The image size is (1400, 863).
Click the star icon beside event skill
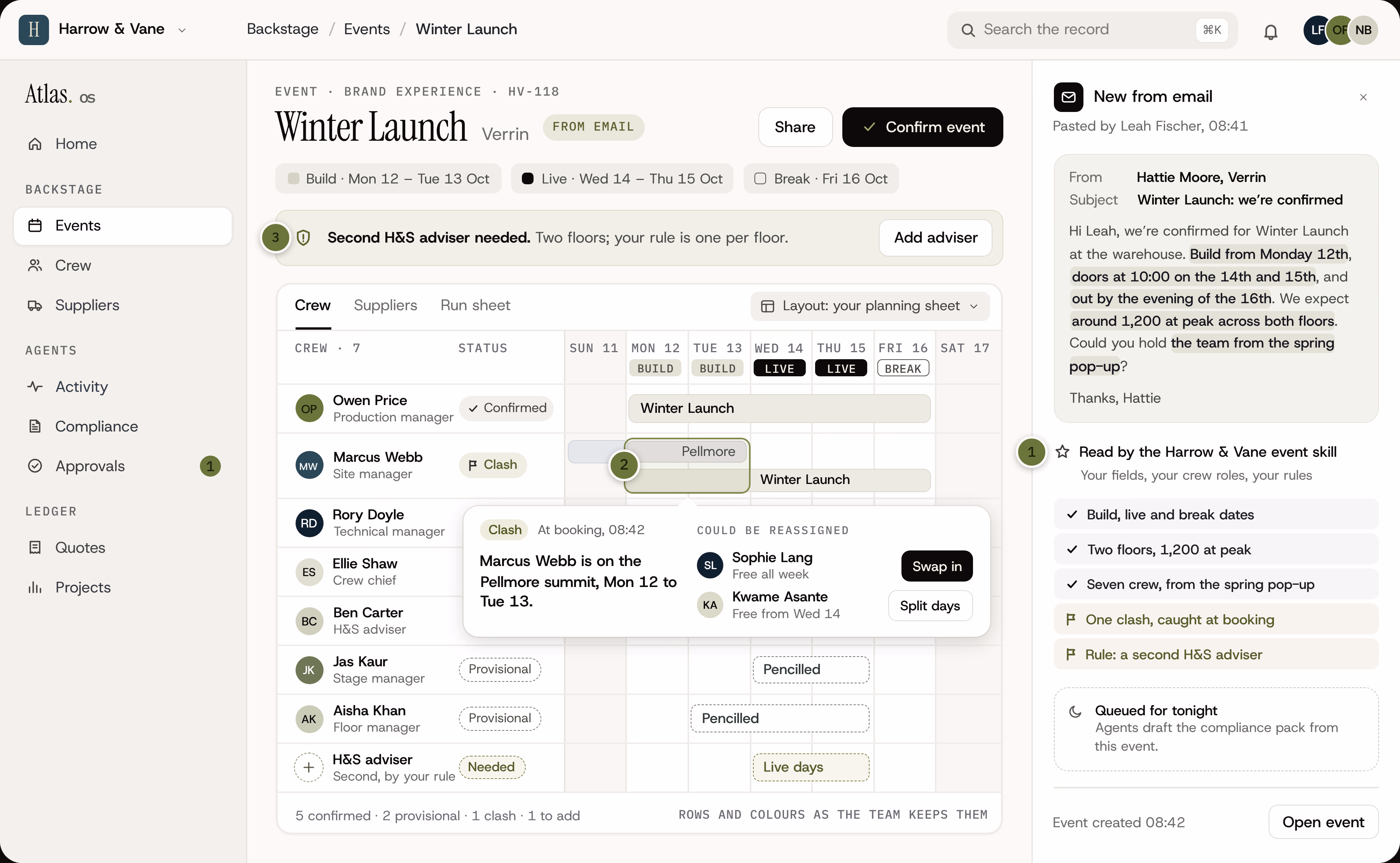pyautogui.click(x=1062, y=452)
